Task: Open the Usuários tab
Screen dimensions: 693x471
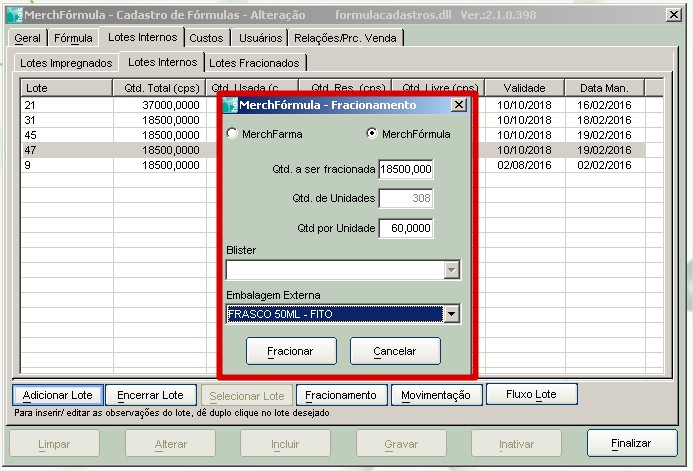Action: [260, 38]
